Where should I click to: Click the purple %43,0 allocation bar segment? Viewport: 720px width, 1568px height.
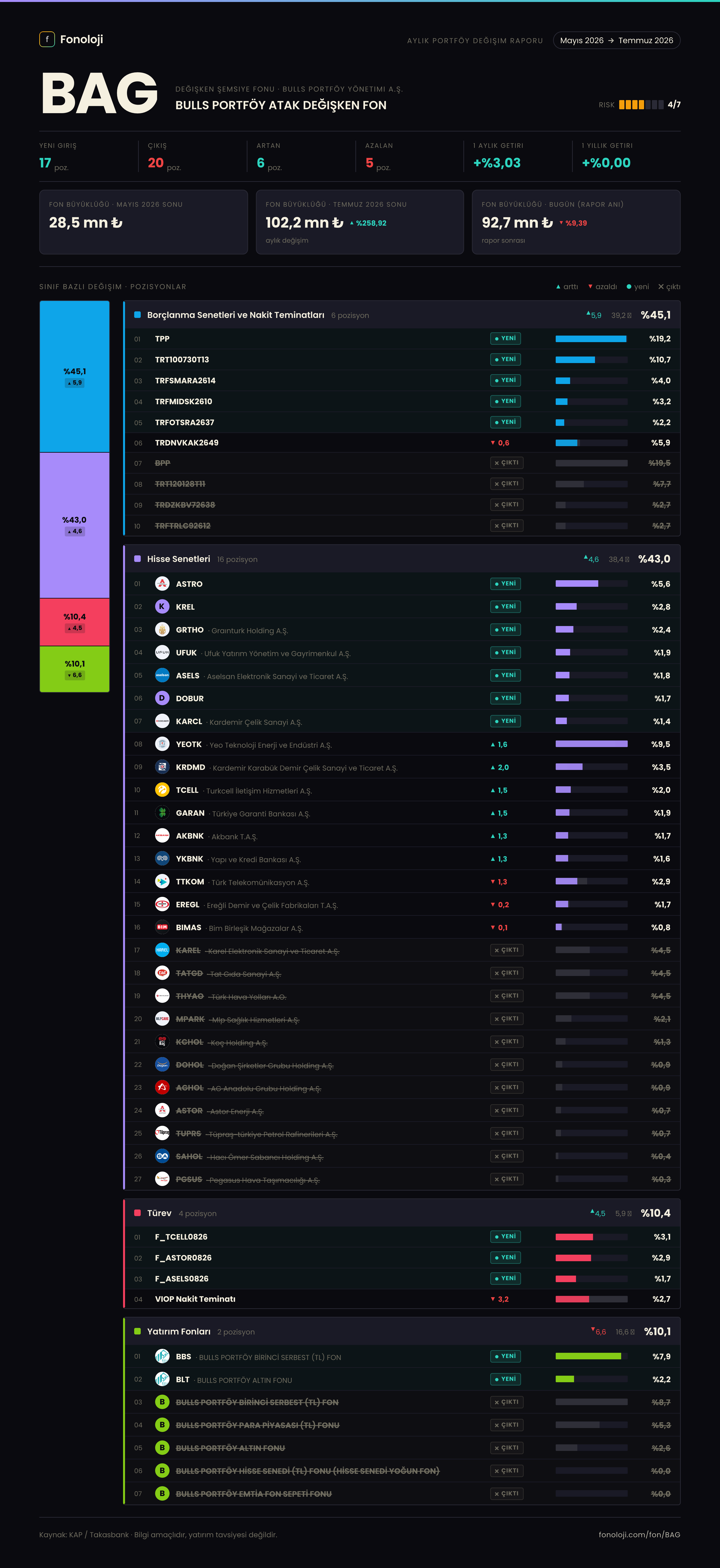[x=74, y=525]
